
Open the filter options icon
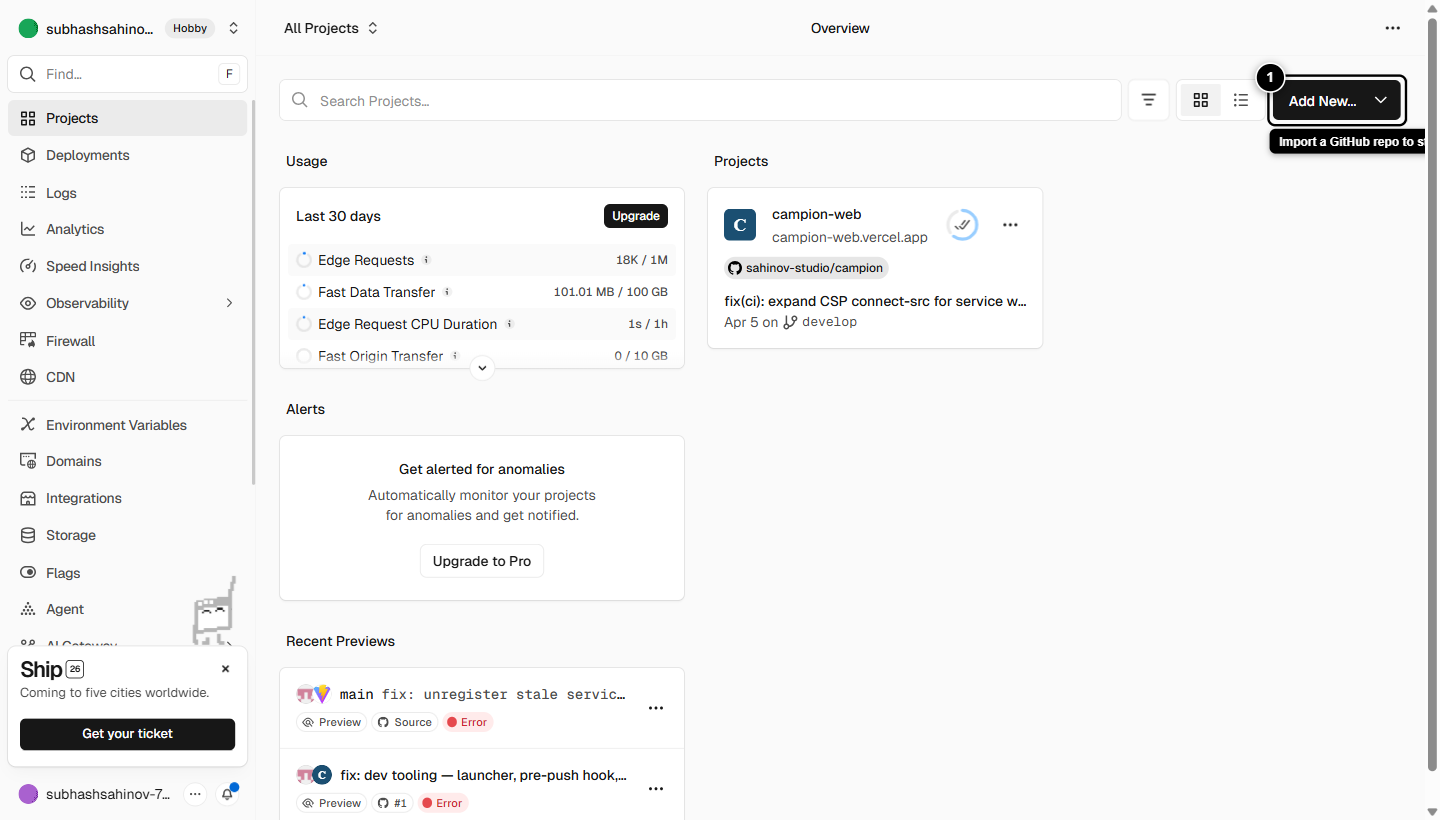click(x=1149, y=100)
